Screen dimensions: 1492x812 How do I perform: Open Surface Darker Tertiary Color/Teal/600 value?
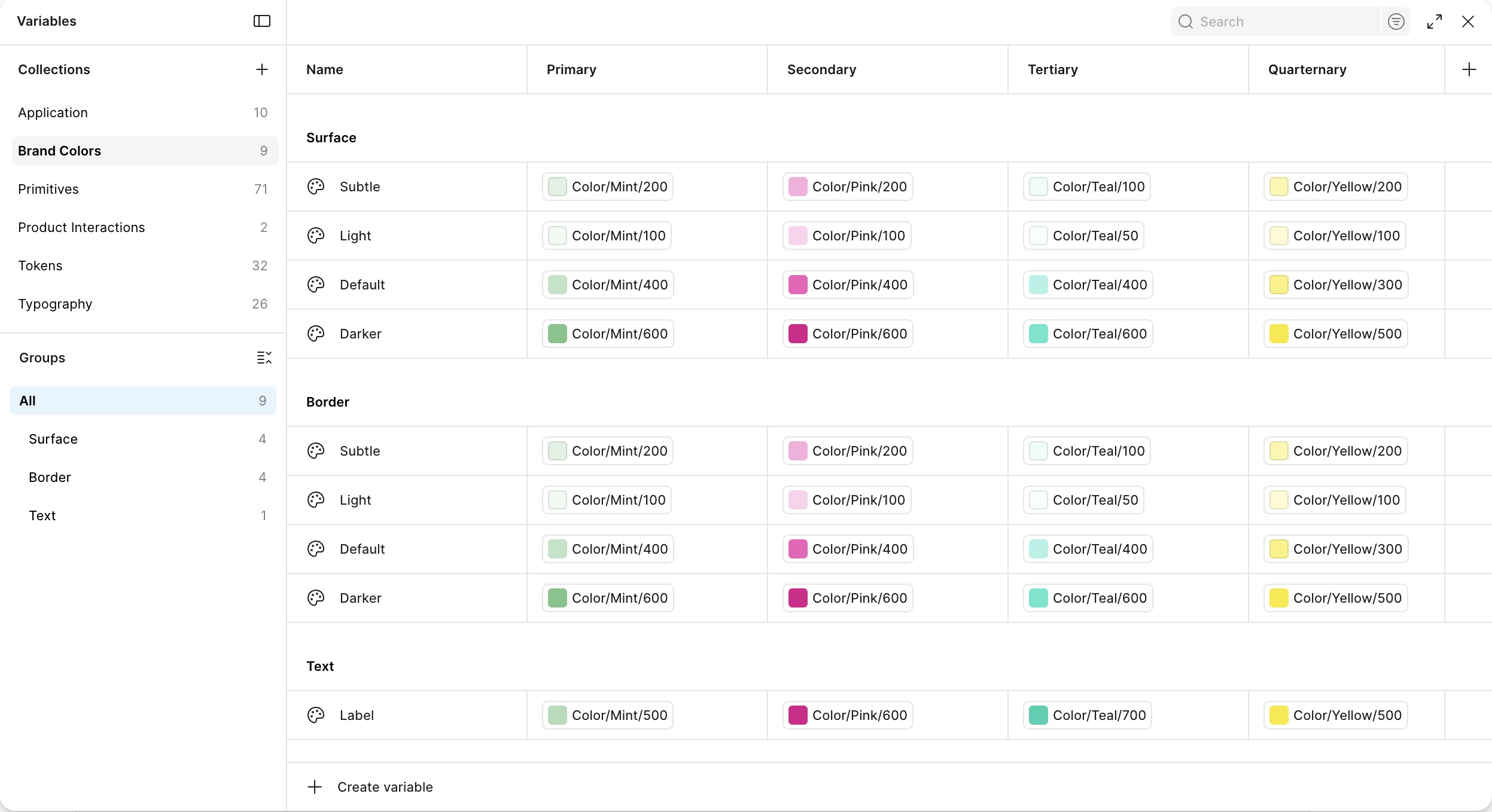1088,334
